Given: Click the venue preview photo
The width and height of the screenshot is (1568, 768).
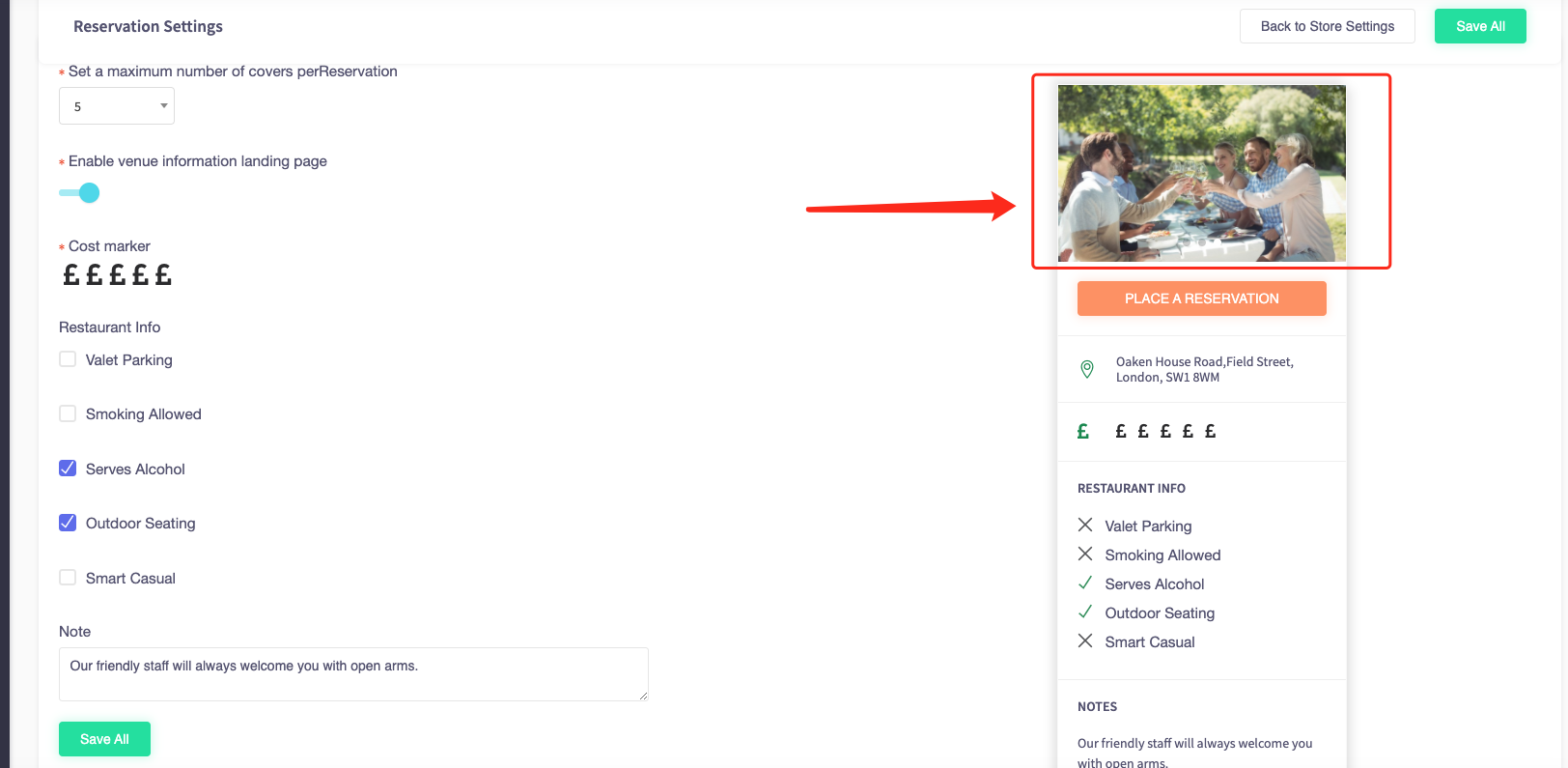Looking at the screenshot, I should pos(1202,173).
